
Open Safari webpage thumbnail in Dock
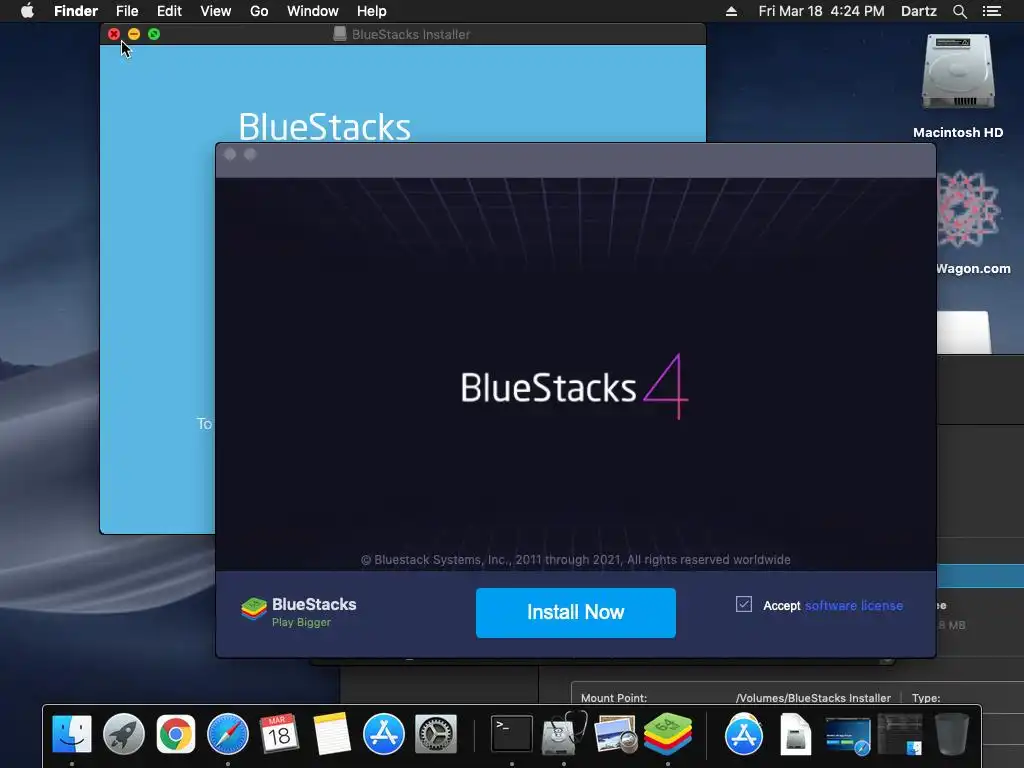(x=848, y=735)
